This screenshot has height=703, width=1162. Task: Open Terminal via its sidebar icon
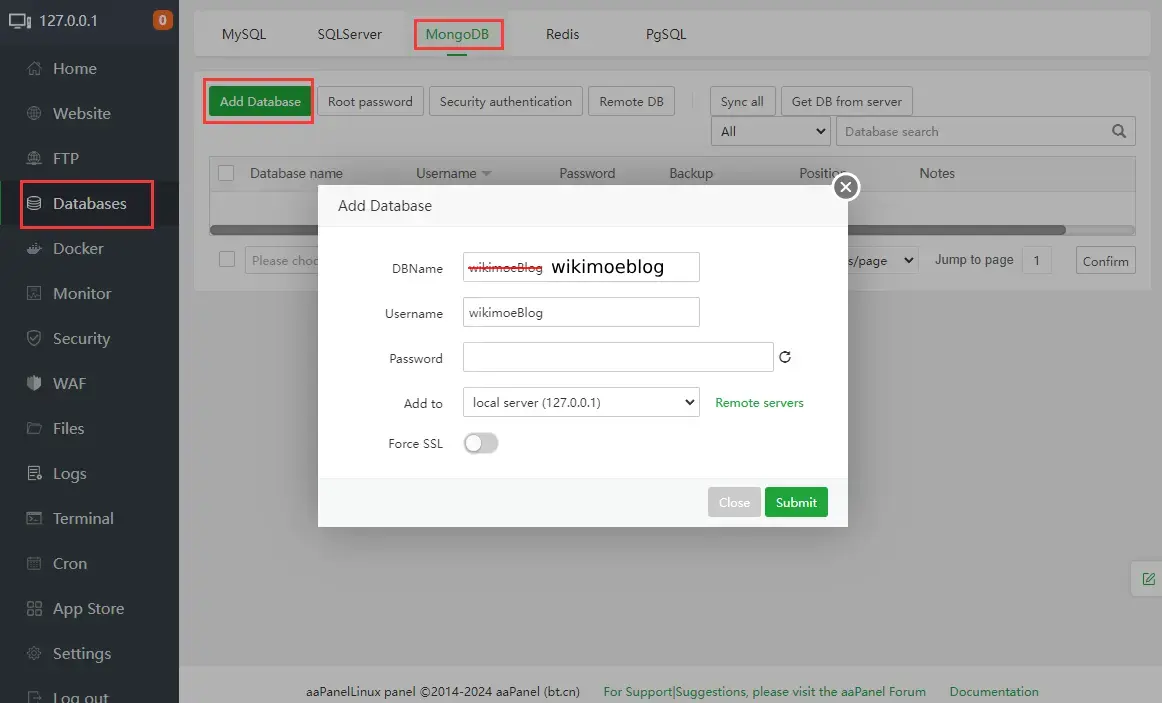(35, 519)
